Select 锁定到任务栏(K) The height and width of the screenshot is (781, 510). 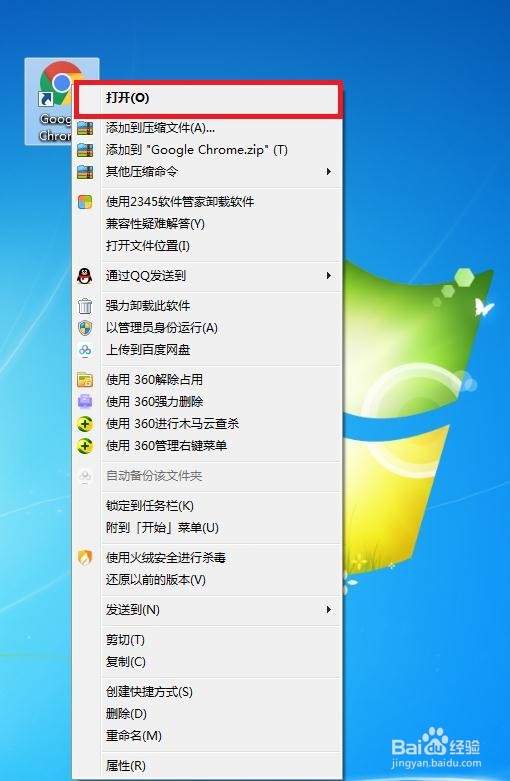coord(208,506)
